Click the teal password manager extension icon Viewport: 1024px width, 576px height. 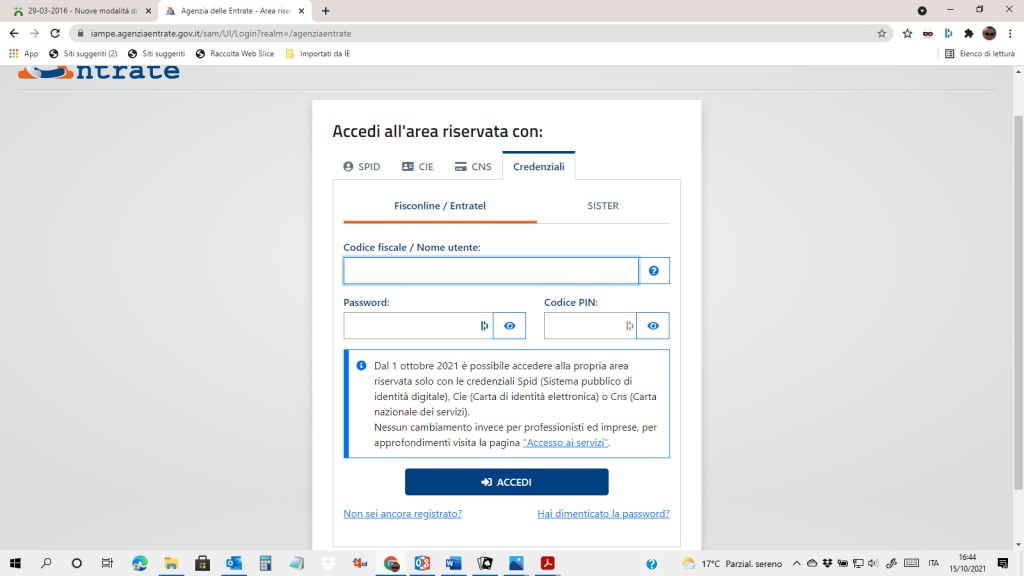point(948,33)
